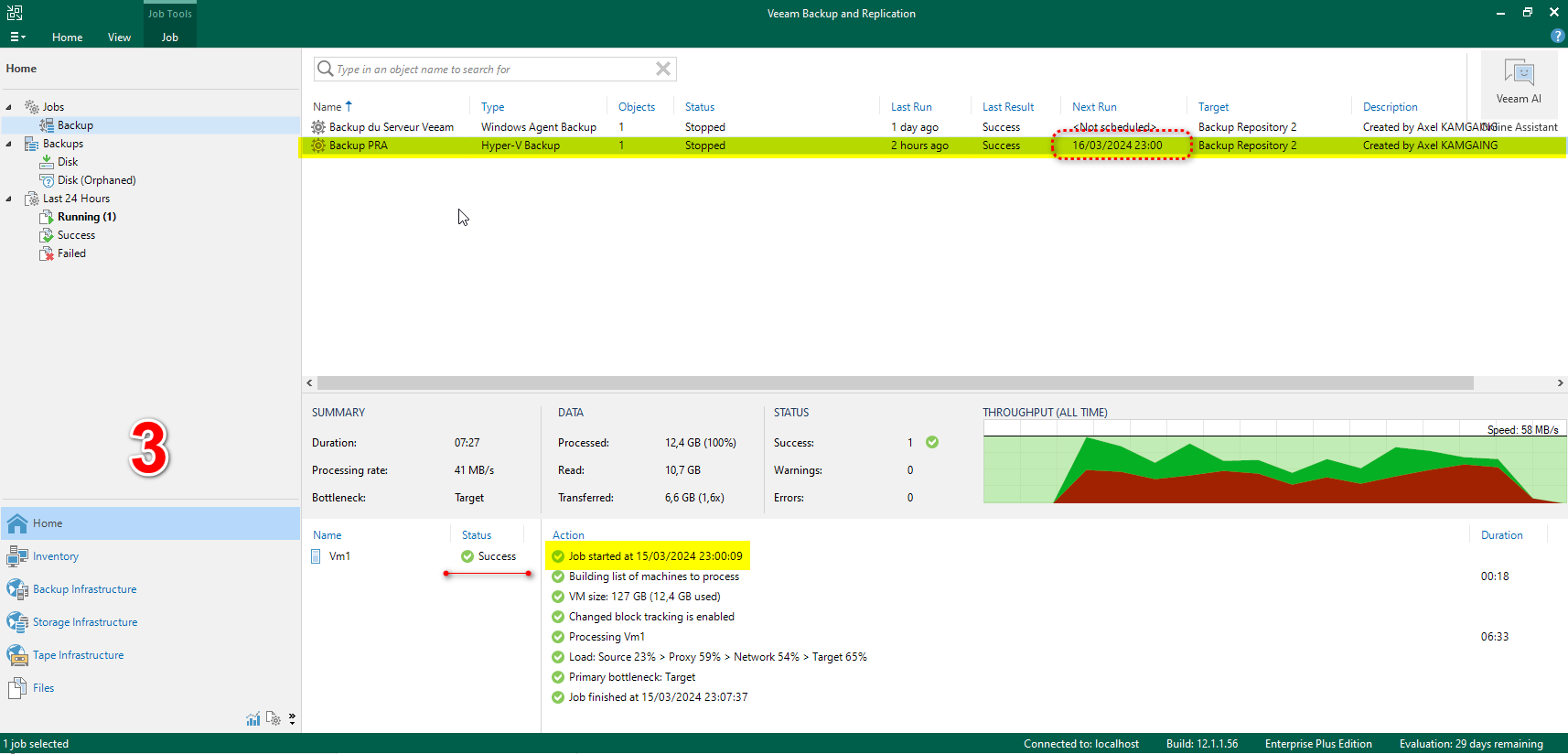Screen dimensions: 1568x754
Task: Click the Backup du Serveur Veeam job icon
Action: (x=318, y=127)
